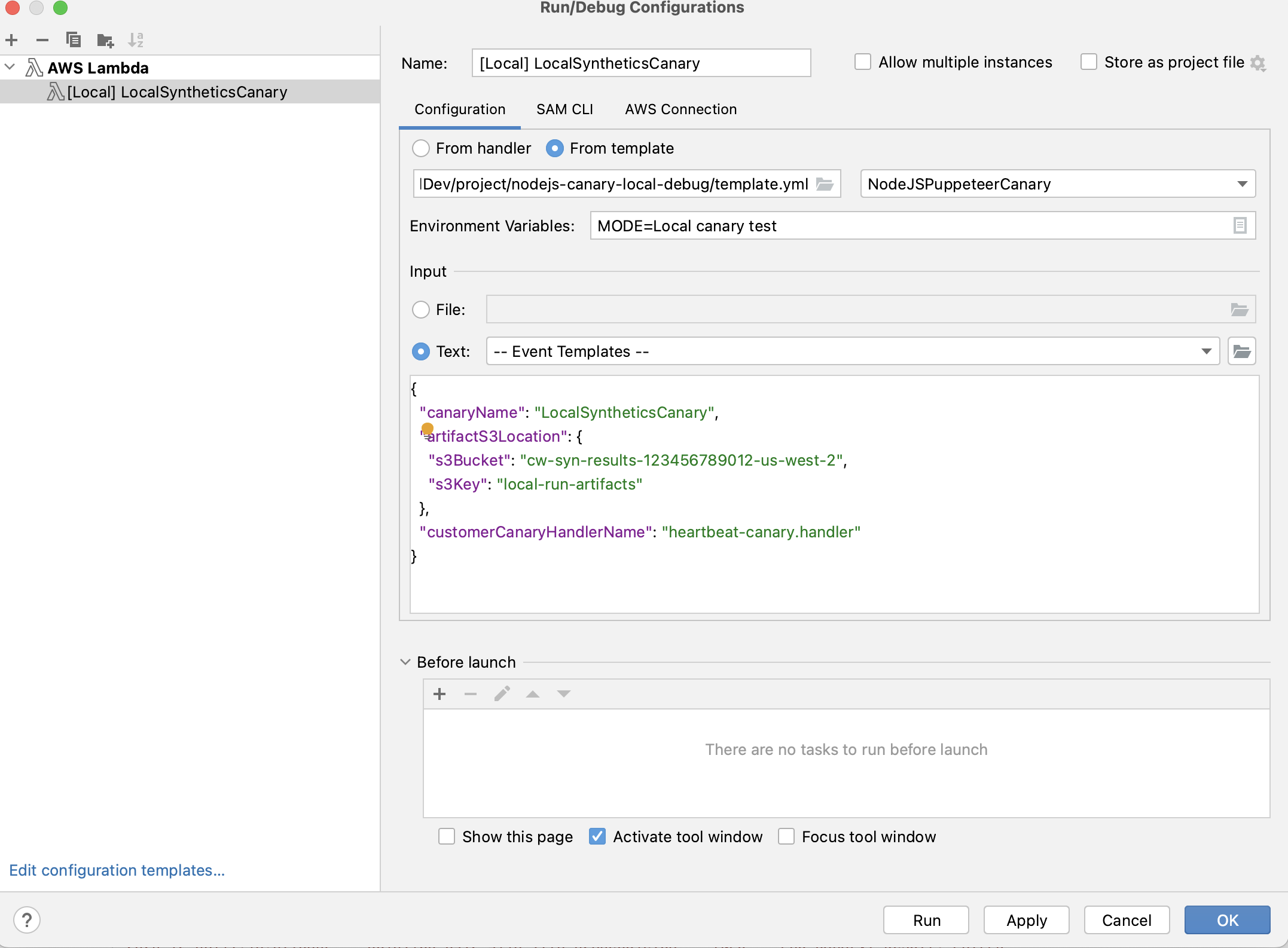
Task: Collapse the AWS Lambda tree node
Action: click(10, 67)
